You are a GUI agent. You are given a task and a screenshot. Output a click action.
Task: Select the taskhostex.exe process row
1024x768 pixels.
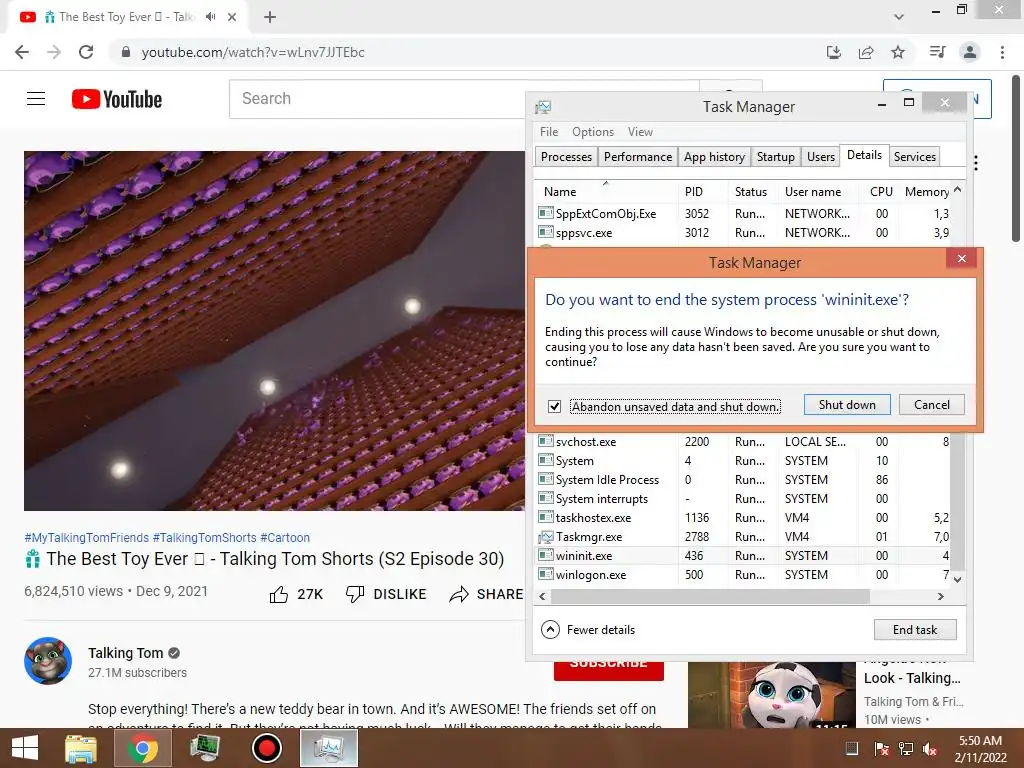743,518
